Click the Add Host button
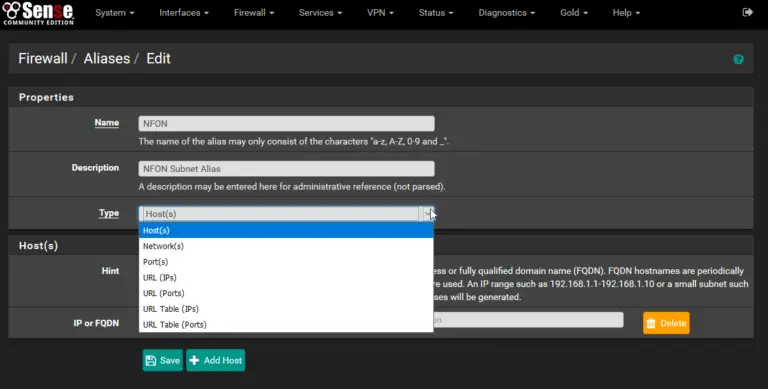 pos(216,361)
